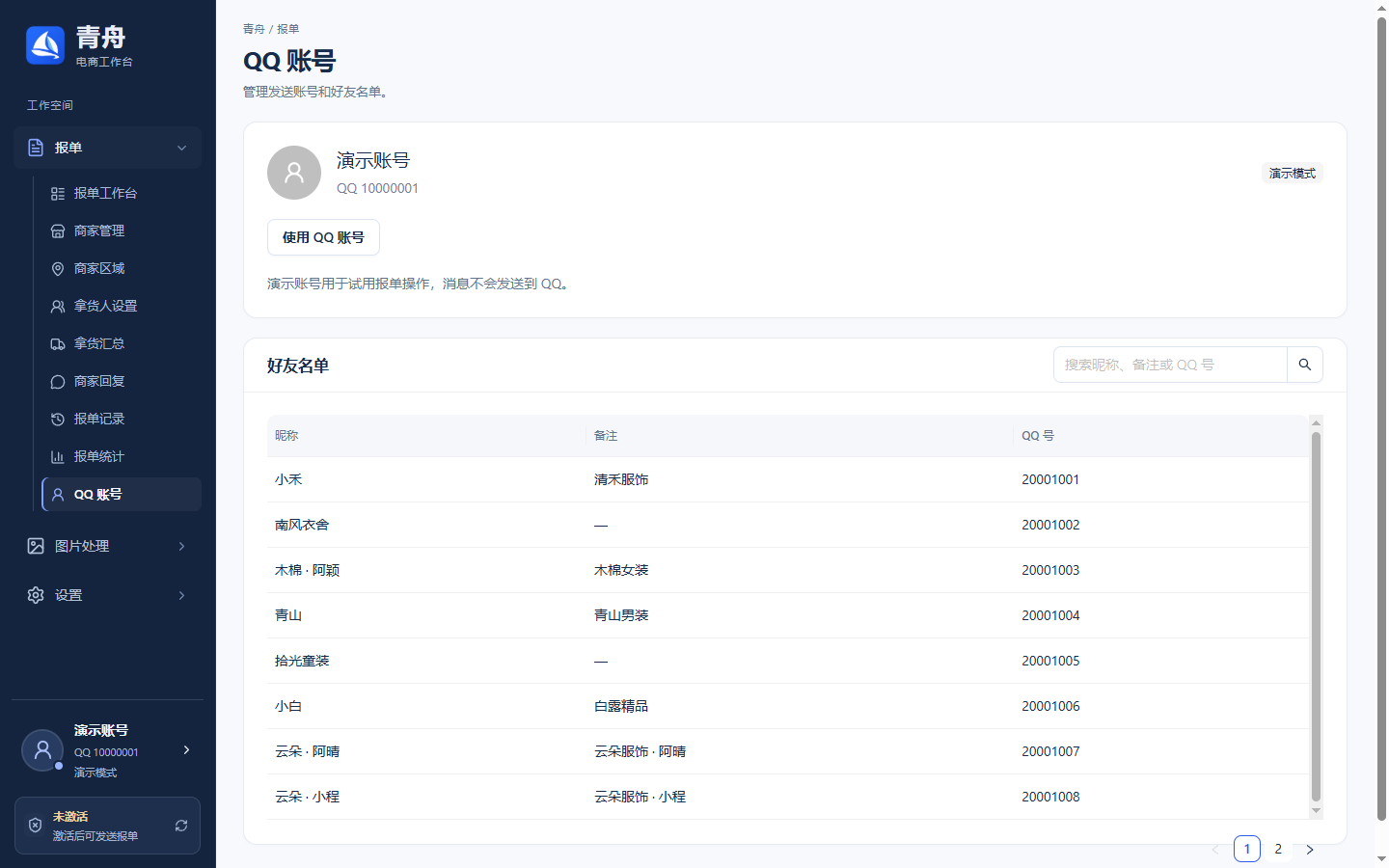This screenshot has width=1389, height=868.
Task: Go to page 2 of friends list
Action: tap(1278, 849)
